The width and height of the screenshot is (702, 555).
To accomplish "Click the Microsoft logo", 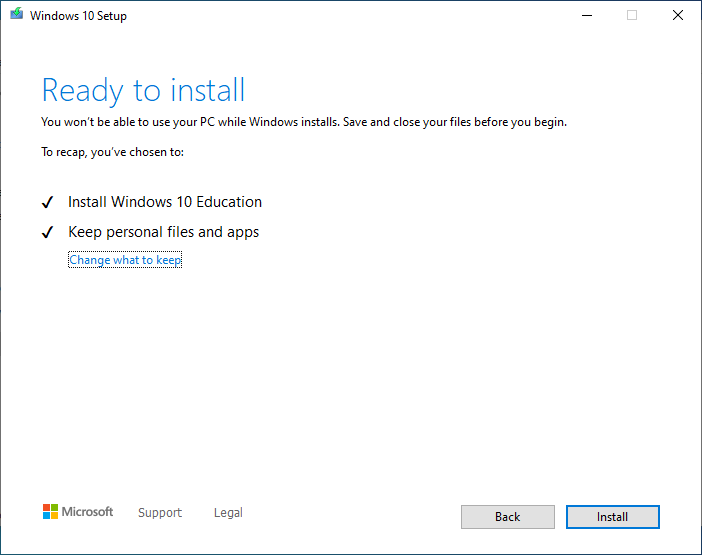I will [78, 512].
